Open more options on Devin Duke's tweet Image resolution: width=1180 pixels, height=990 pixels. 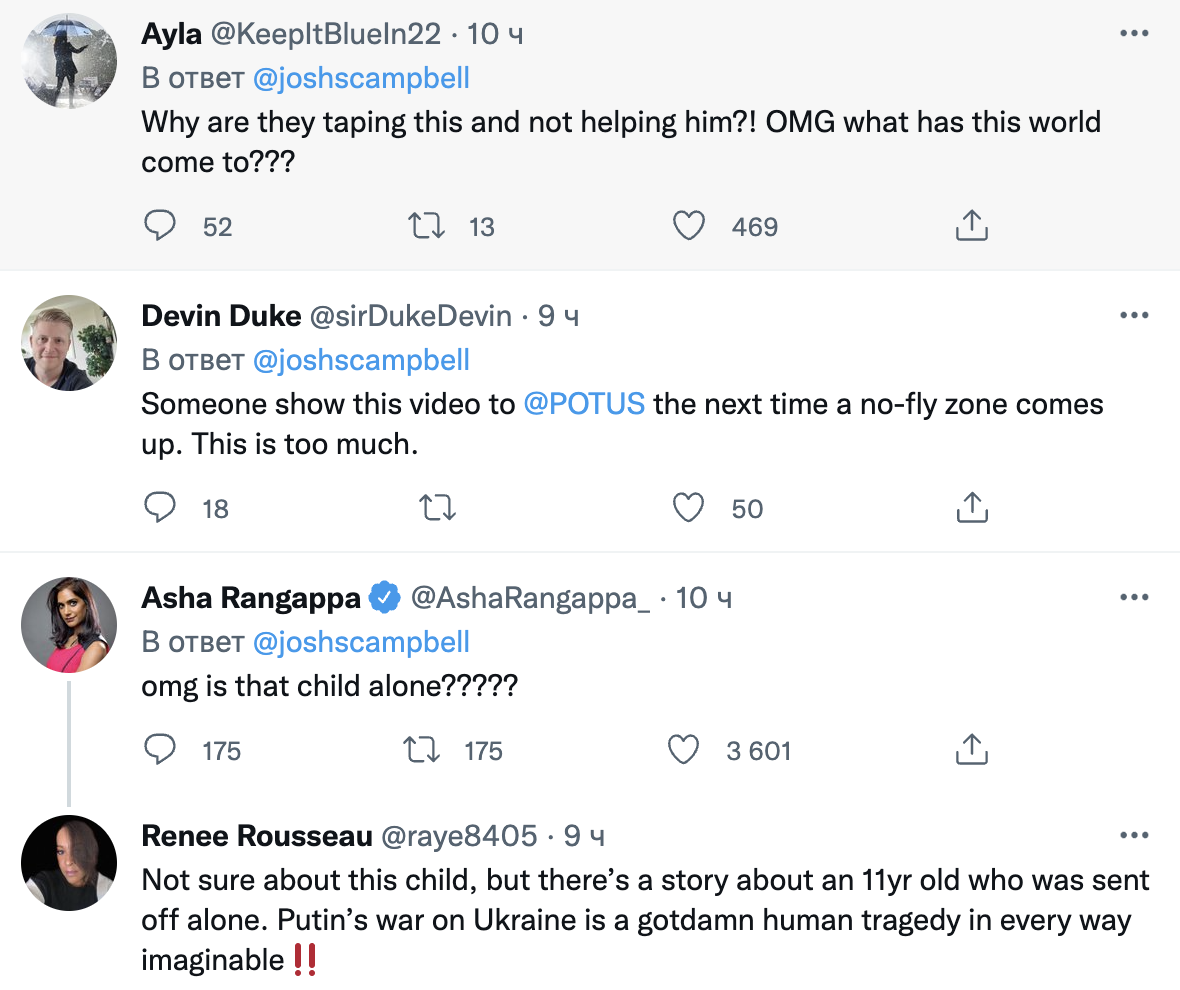coord(1134,316)
